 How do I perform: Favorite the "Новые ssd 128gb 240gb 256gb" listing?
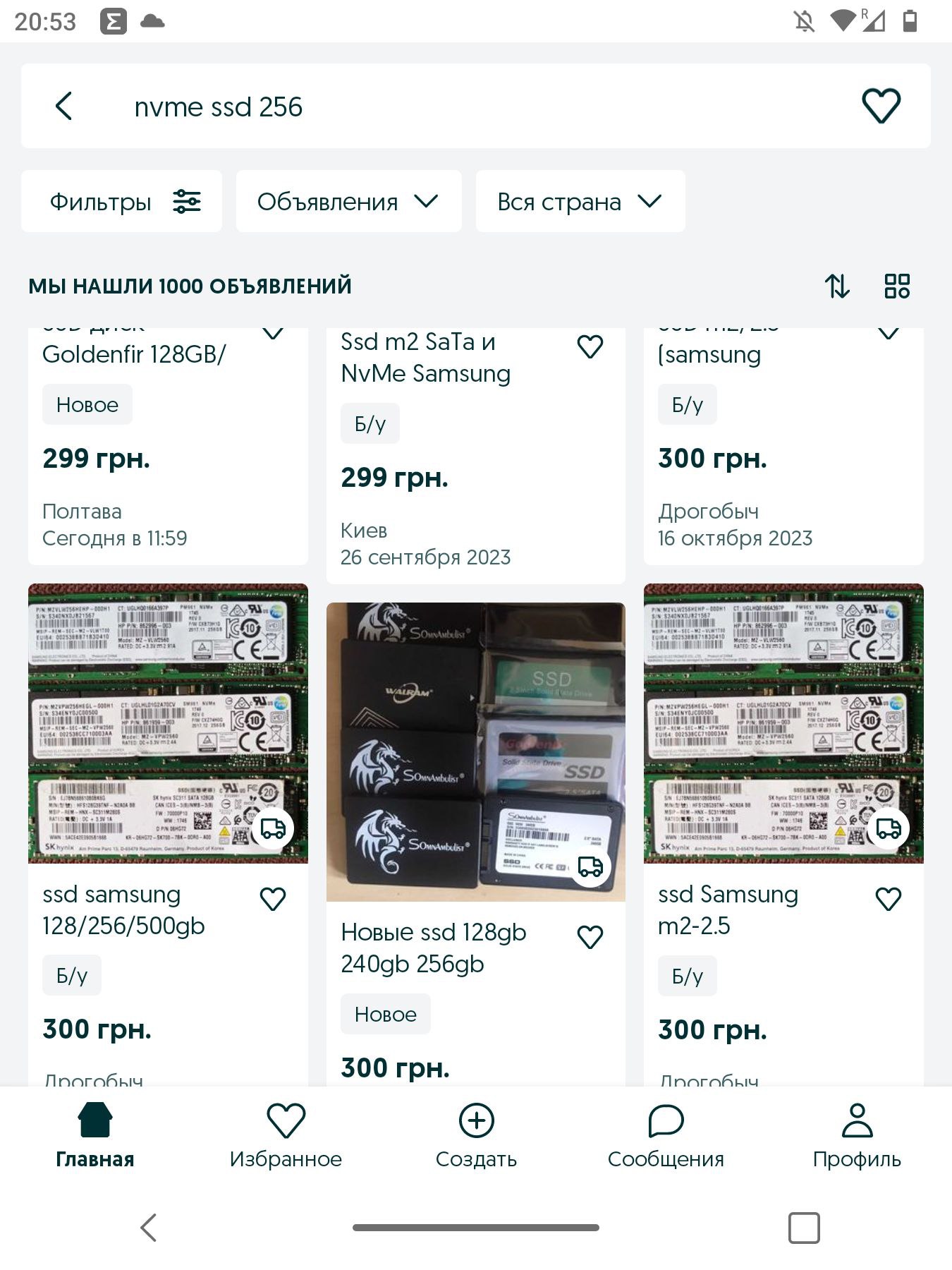(x=590, y=937)
